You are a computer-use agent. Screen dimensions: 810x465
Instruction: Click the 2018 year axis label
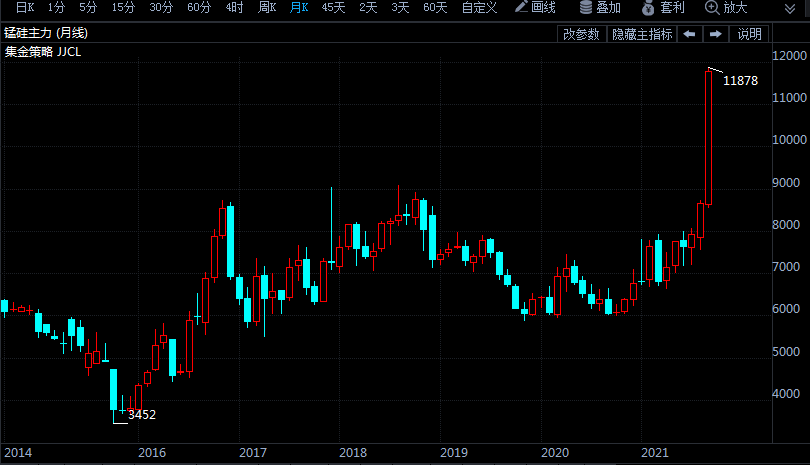(353, 453)
